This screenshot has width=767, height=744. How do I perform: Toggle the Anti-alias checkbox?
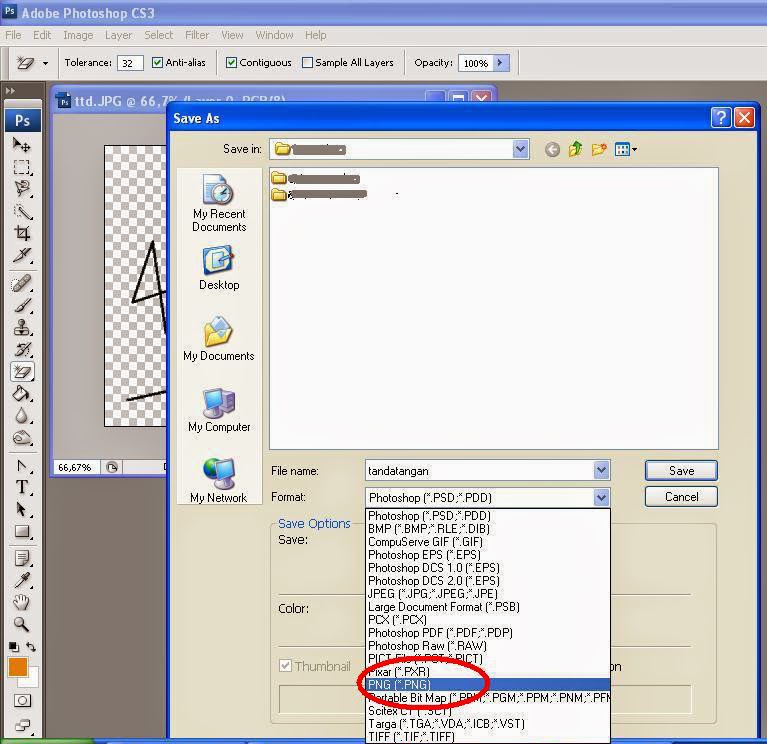click(157, 63)
